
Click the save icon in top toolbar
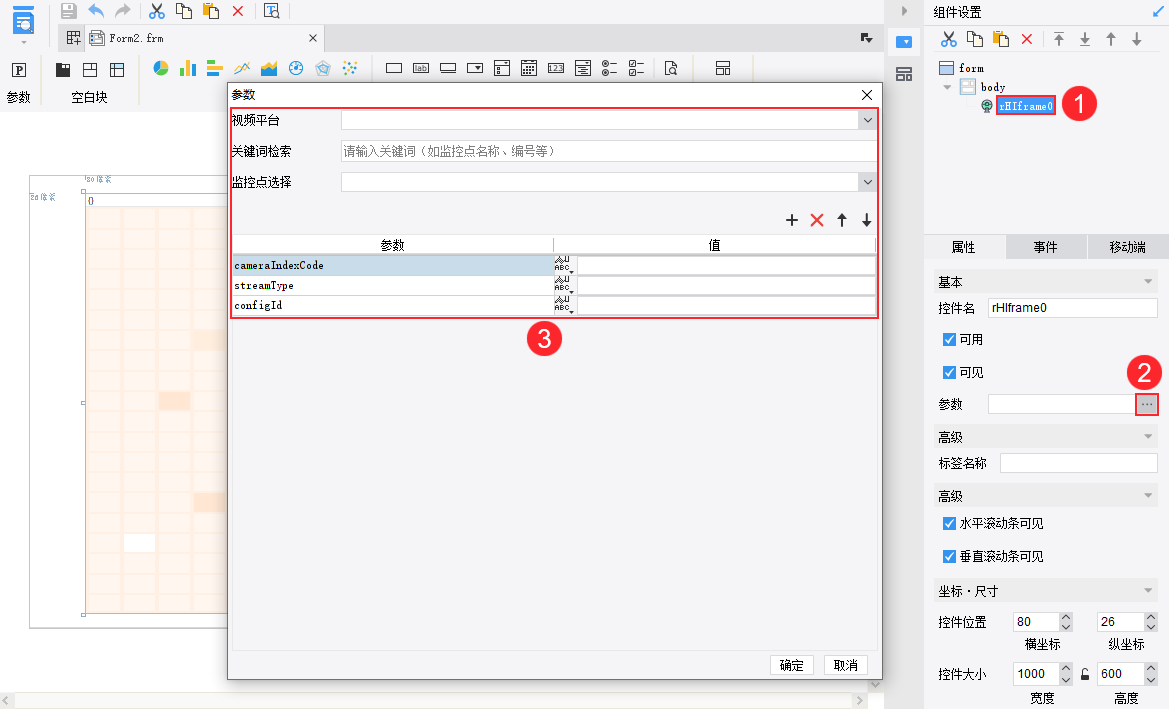coord(69,11)
